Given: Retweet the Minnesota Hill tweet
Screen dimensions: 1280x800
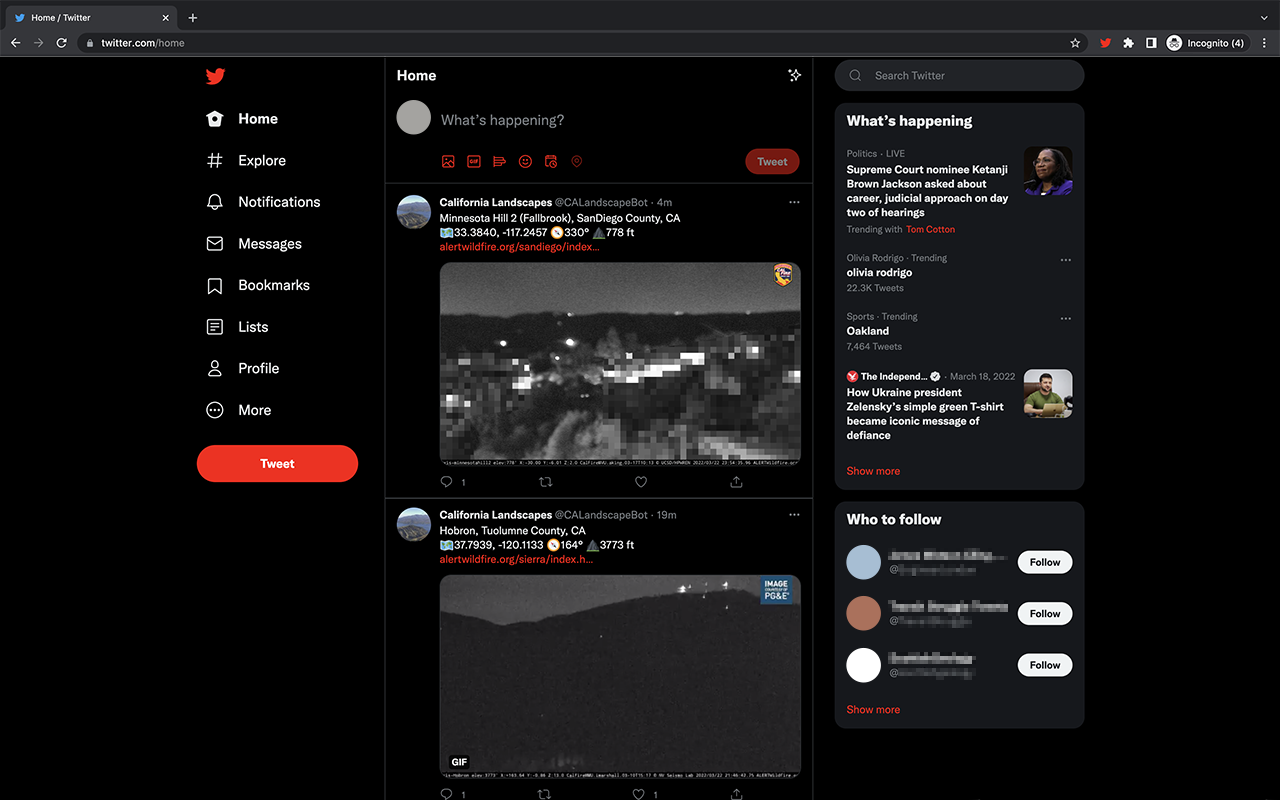Looking at the screenshot, I should (x=545, y=482).
